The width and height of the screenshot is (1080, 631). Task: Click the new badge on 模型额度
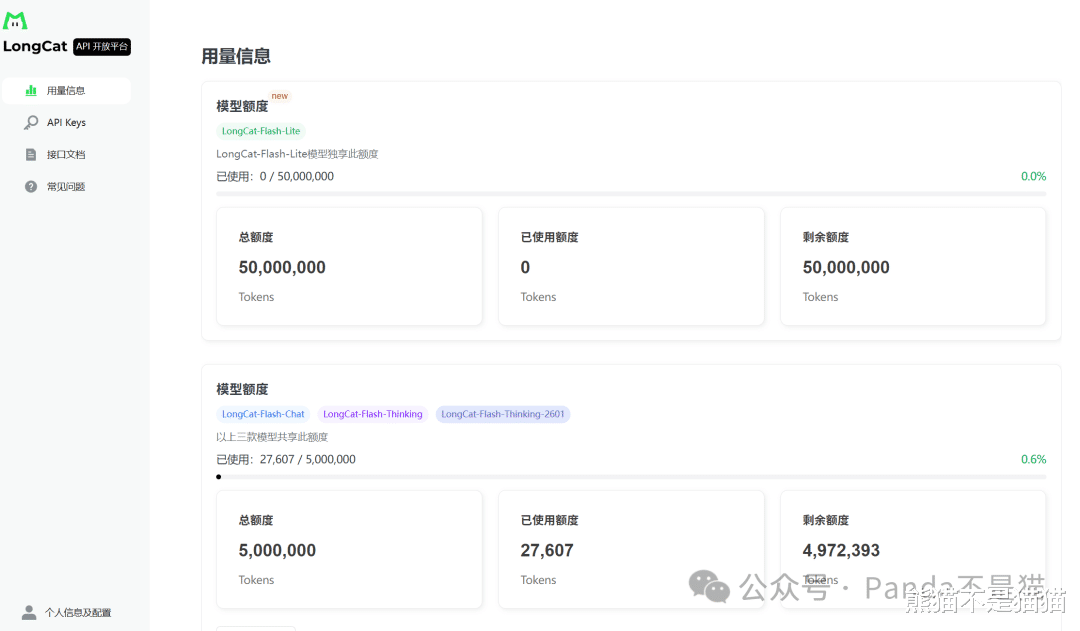tap(280, 96)
